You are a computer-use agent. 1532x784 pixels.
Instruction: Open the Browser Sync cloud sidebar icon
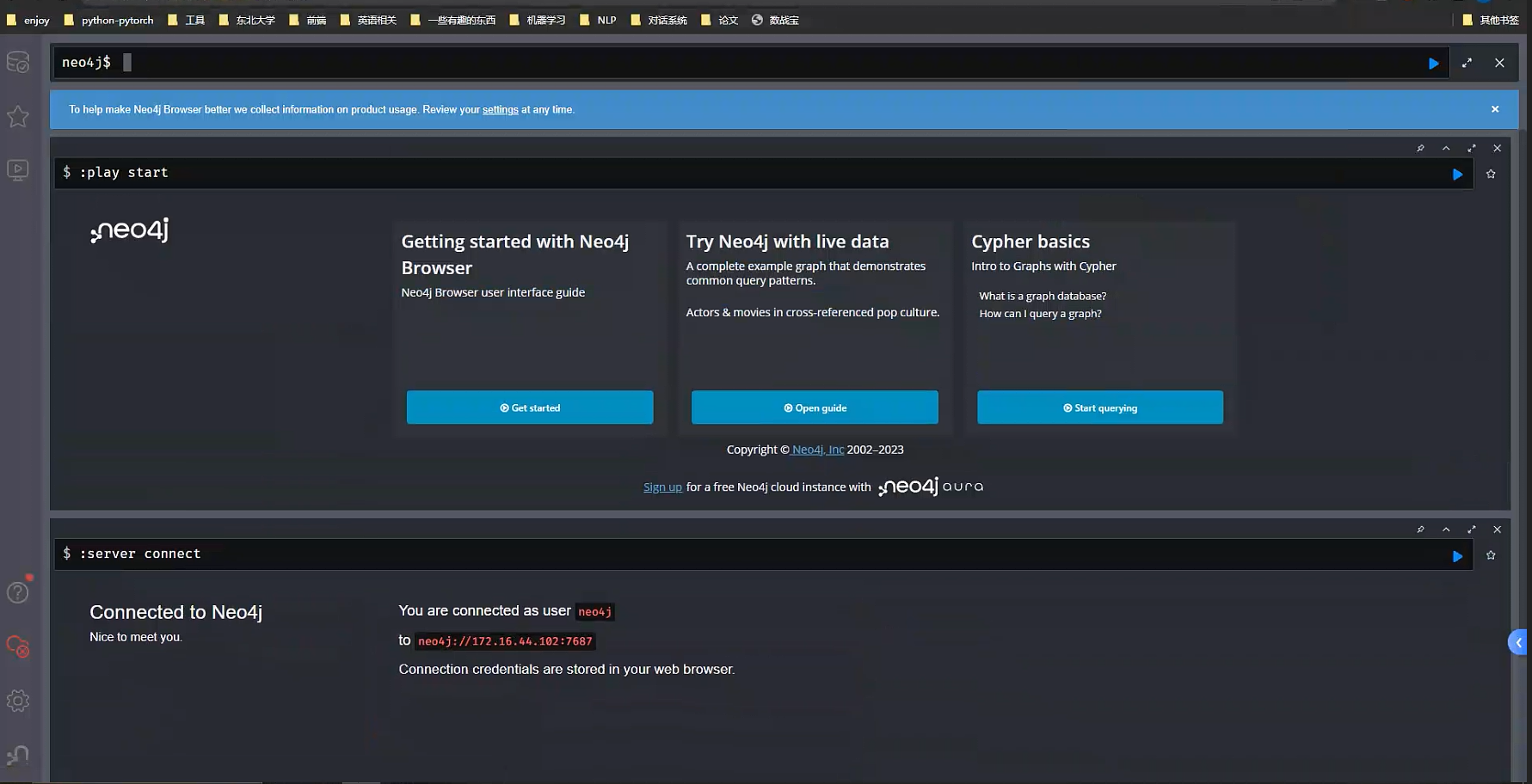click(x=18, y=646)
